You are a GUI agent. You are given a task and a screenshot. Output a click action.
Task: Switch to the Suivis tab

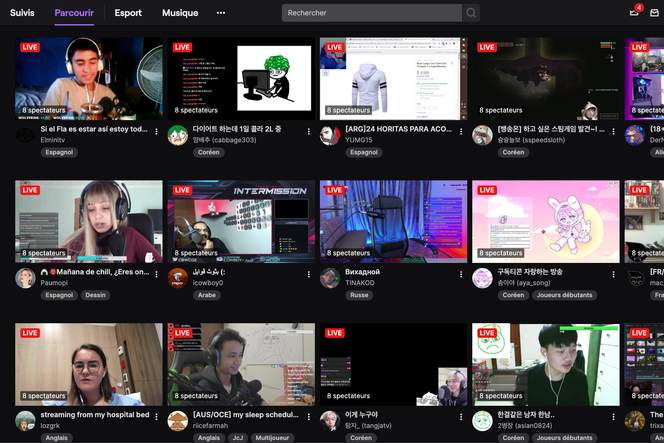(22, 13)
